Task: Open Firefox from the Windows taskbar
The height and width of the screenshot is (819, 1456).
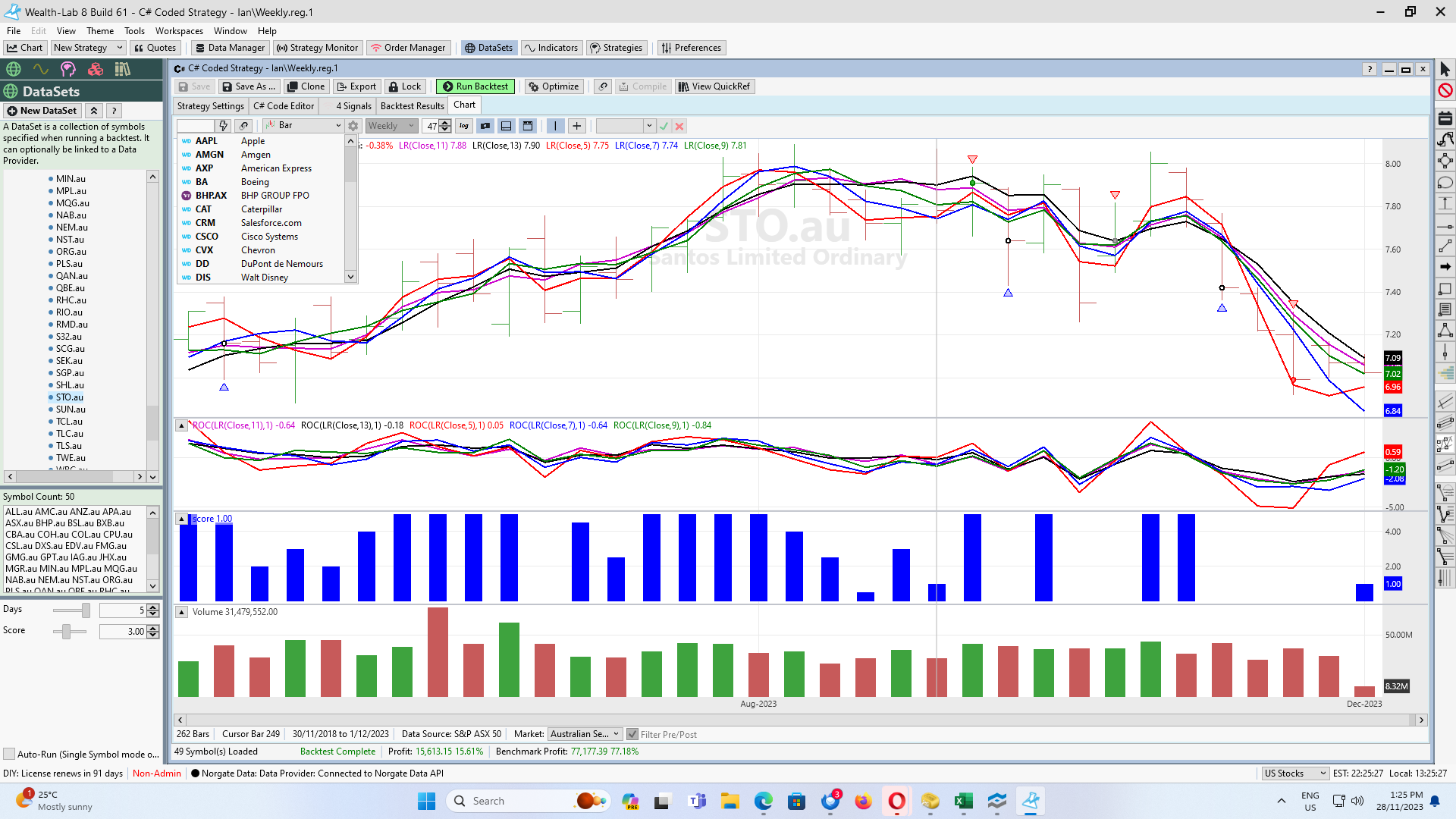Action: pyautogui.click(x=863, y=801)
